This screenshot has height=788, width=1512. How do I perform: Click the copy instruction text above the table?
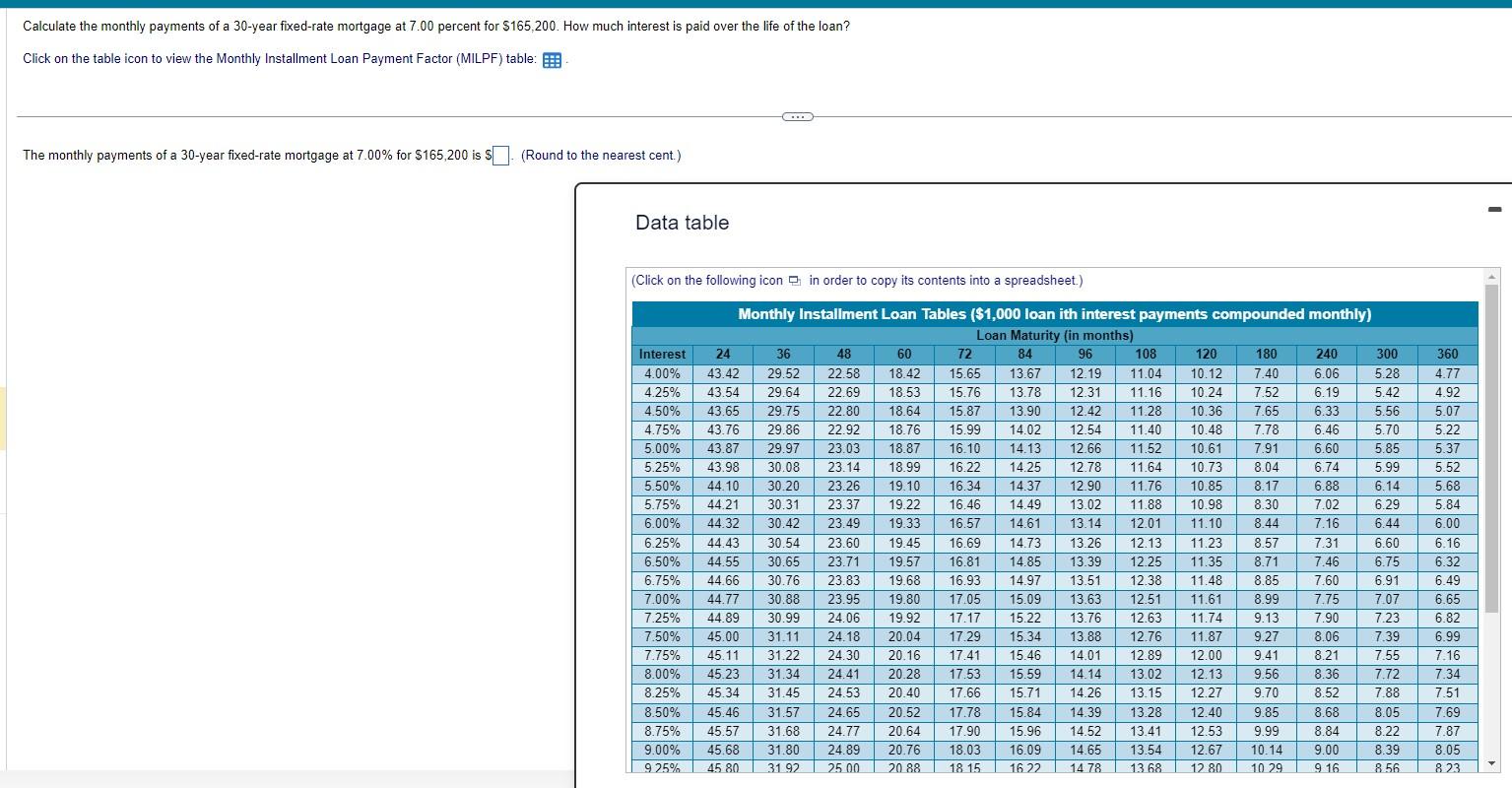coord(856,280)
